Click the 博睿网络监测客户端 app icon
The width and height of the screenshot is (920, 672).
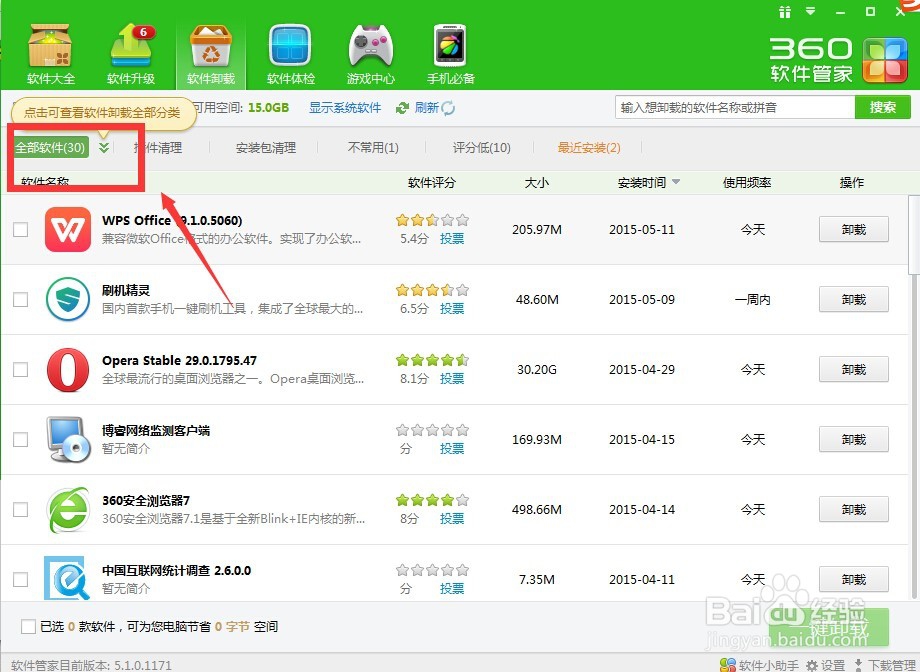[x=68, y=439]
